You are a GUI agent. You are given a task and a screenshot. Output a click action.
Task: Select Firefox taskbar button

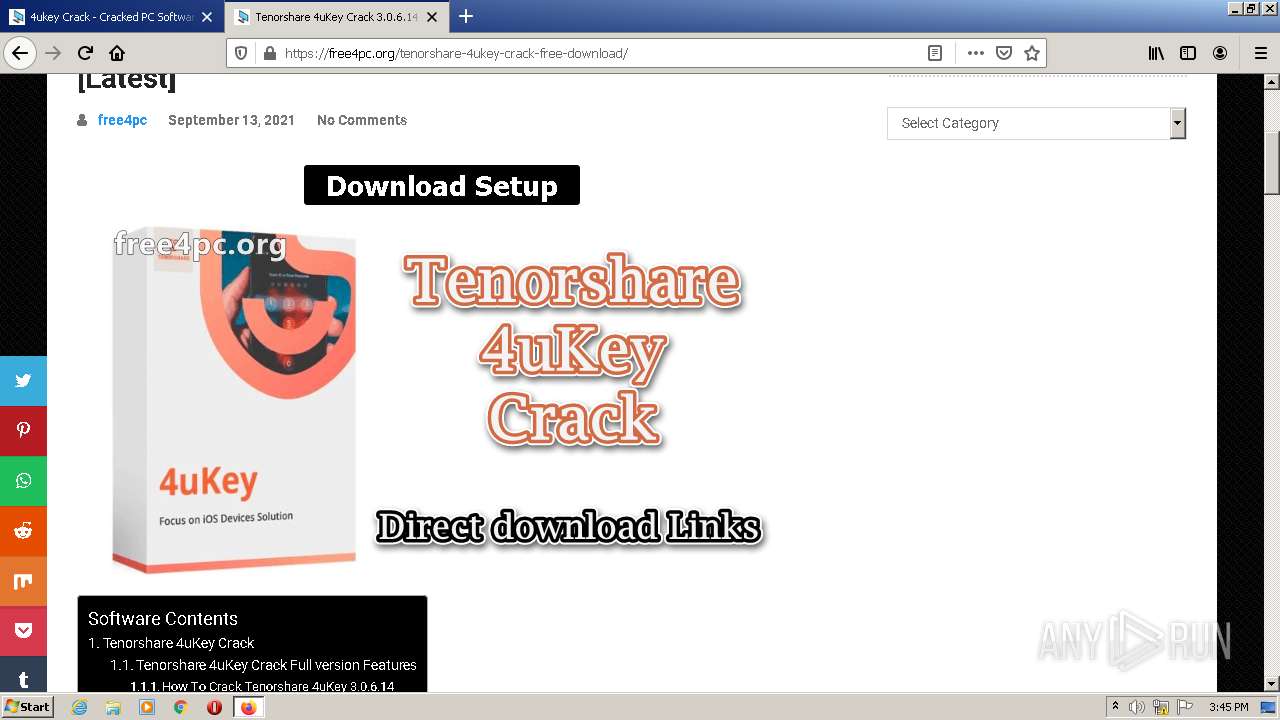[x=248, y=707]
